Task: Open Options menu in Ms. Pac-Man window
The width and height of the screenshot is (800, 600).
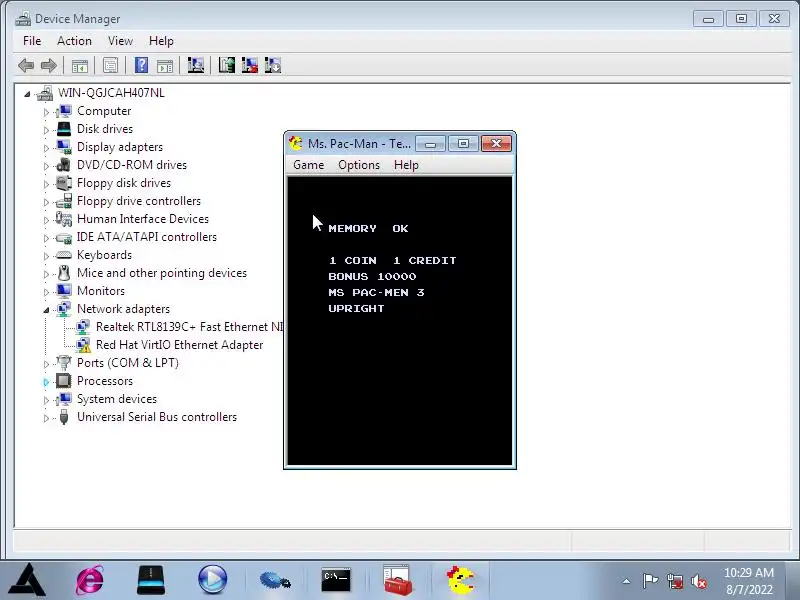Action: (359, 165)
